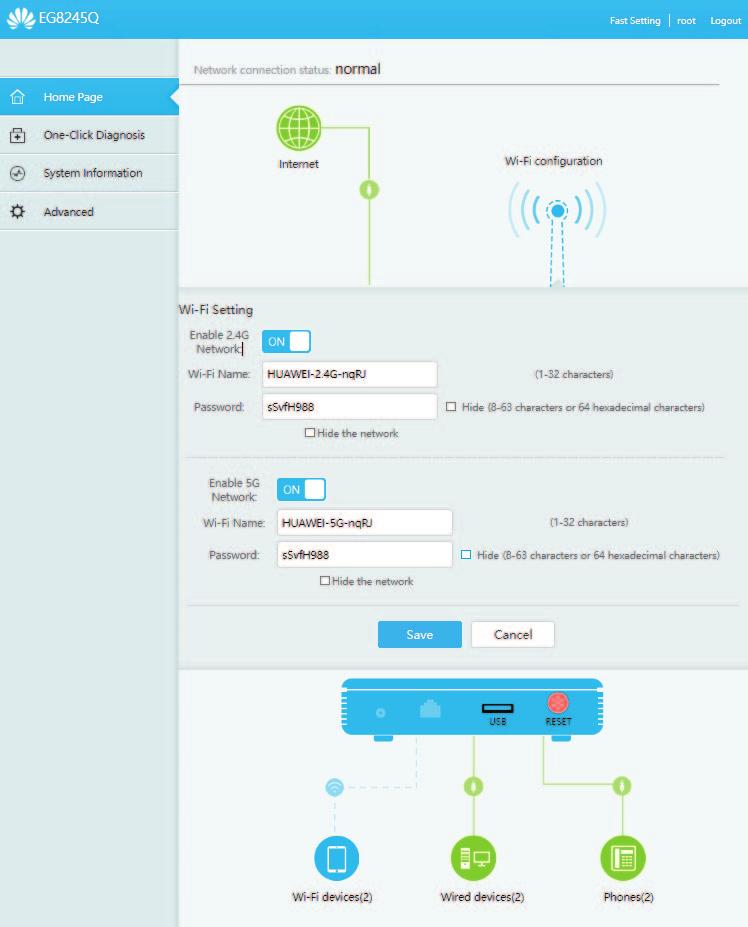
Task: Open the Wi-Fi devices tablet icon
Action: (x=336, y=858)
